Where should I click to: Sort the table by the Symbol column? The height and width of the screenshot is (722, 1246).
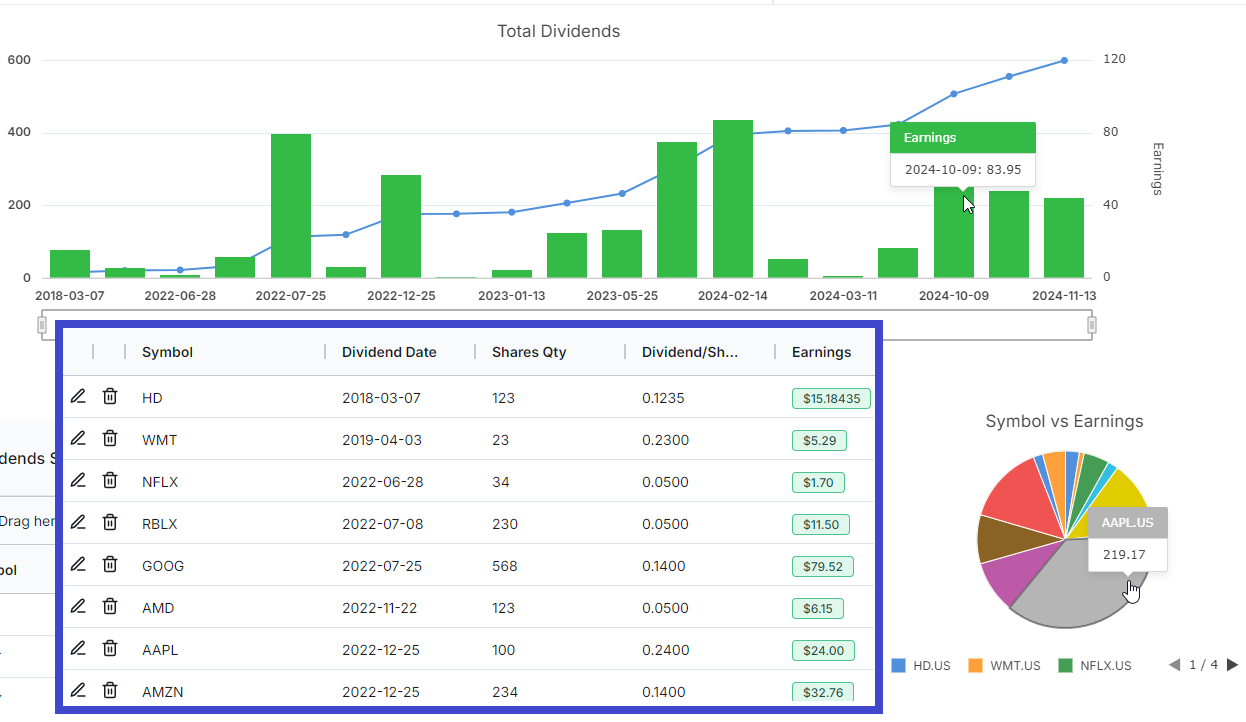tap(167, 352)
